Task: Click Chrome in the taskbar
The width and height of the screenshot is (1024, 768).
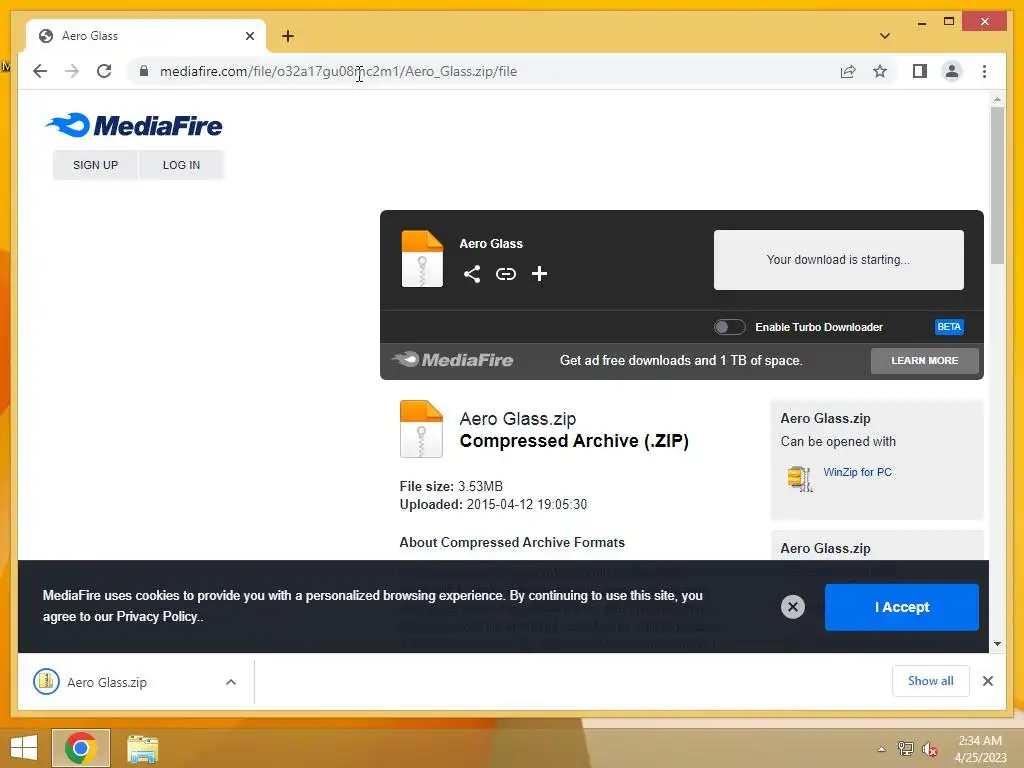Action: point(81,748)
